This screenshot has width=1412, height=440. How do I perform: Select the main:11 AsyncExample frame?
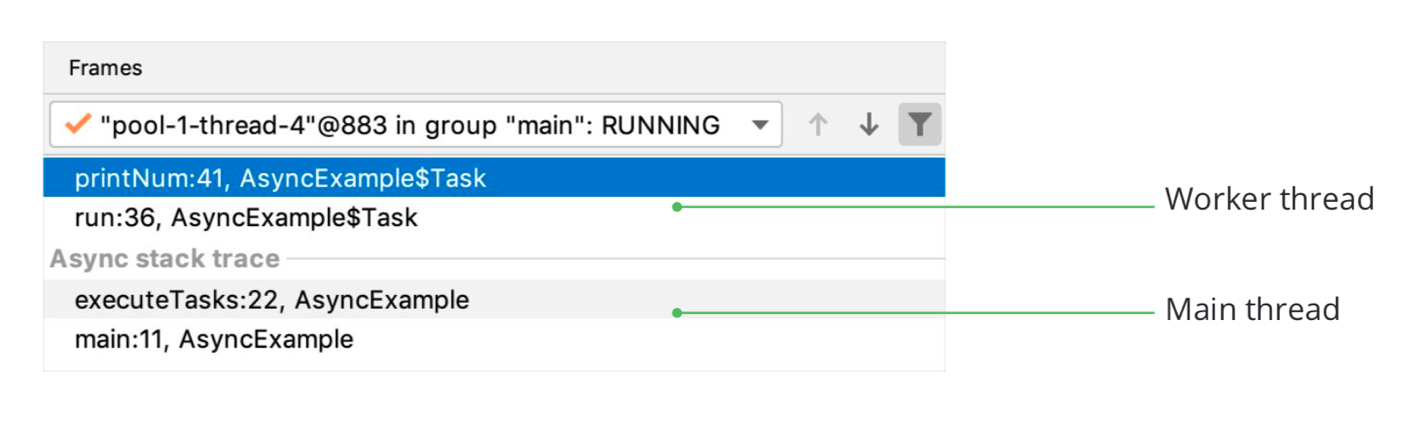pos(214,339)
